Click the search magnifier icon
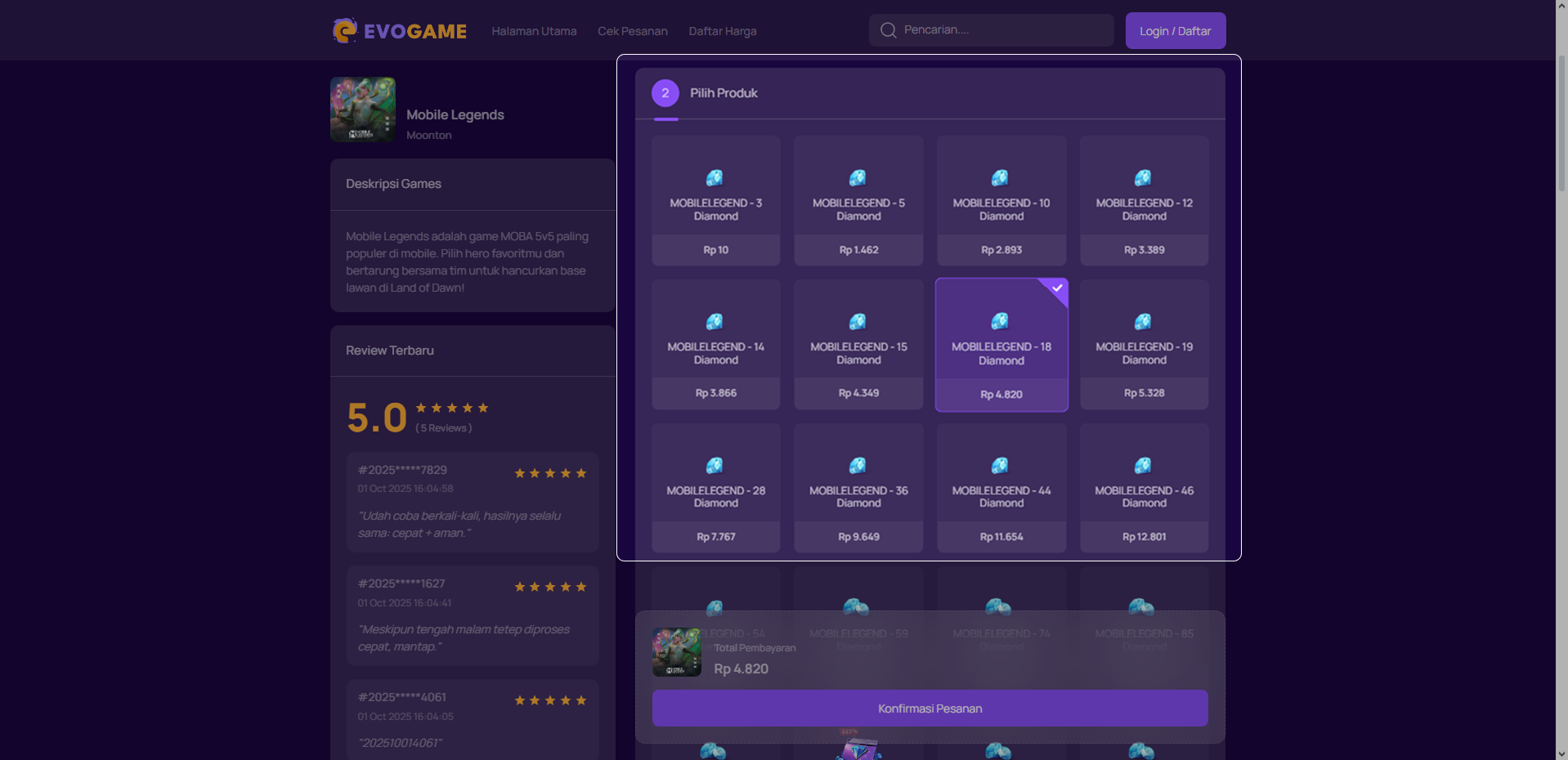 (x=888, y=30)
